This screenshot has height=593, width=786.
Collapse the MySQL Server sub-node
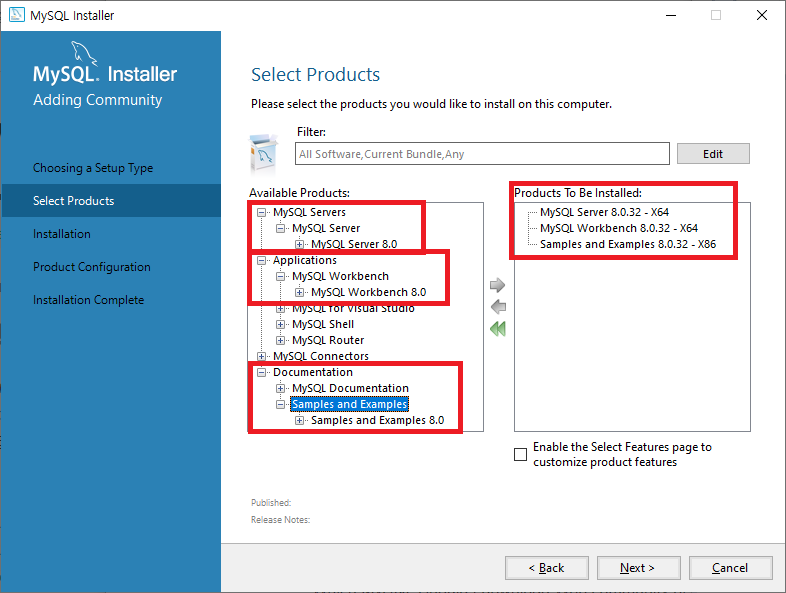coord(280,229)
